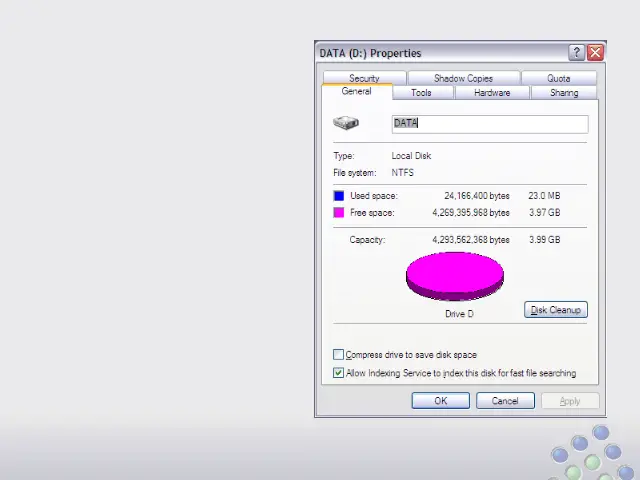Uncheck Allow Indexing Service checkbox

[x=338, y=373]
